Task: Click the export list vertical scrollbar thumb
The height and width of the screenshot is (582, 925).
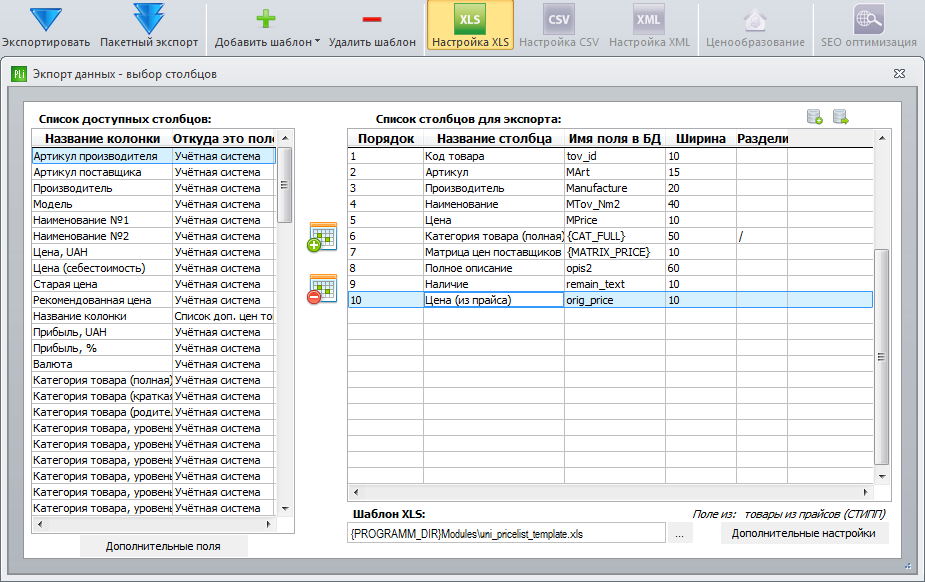Action: pos(881,357)
